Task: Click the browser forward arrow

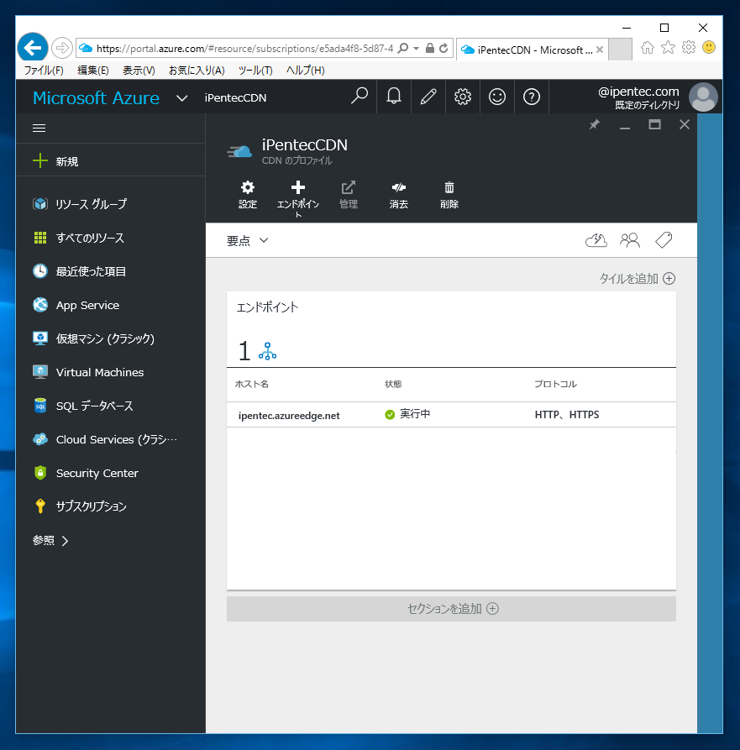Action: tap(62, 48)
